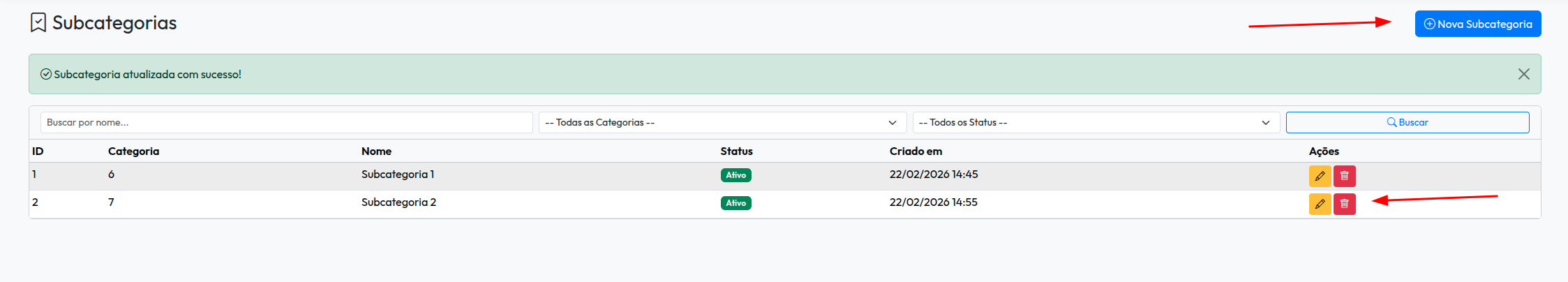Screen dimensions: 1568x282
Task: Delete Subcategoria 1 with trash icon
Action: coord(1344,176)
